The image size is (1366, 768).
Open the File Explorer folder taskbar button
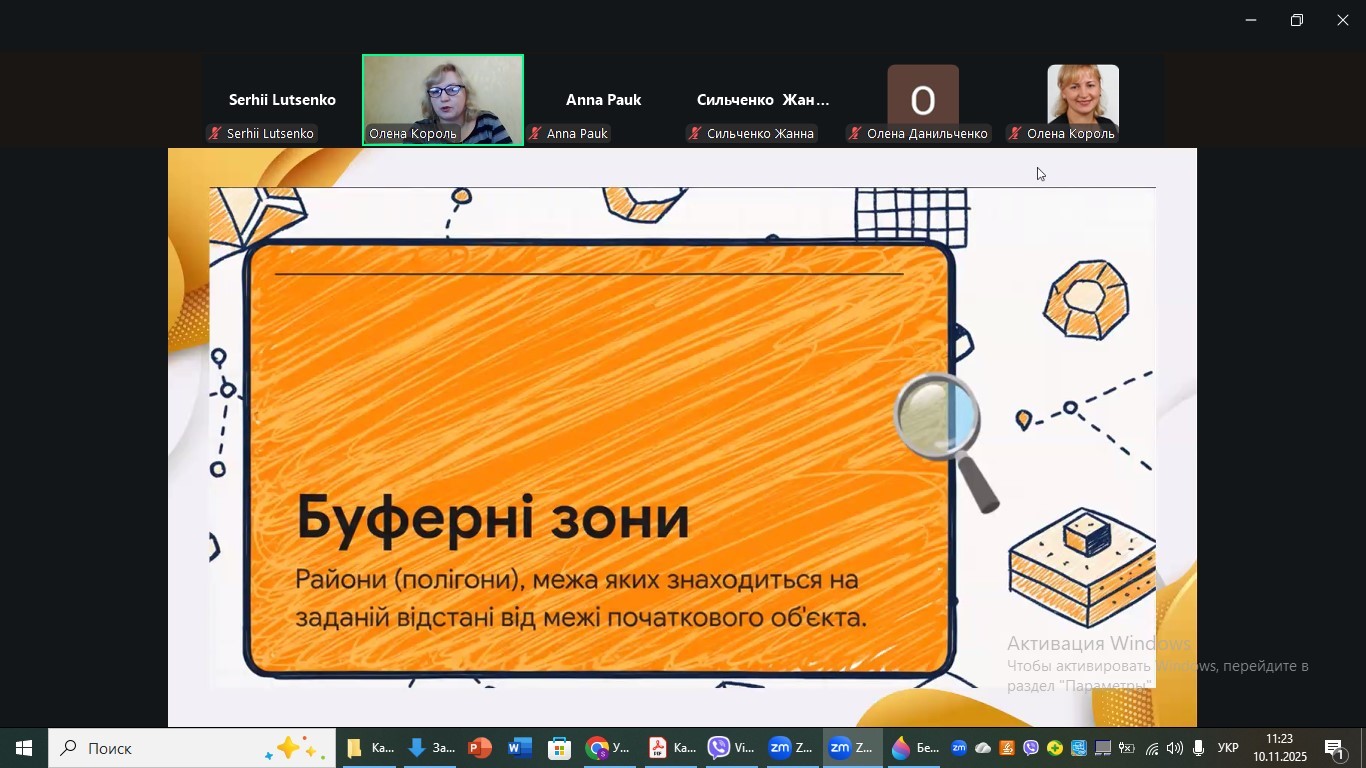369,748
